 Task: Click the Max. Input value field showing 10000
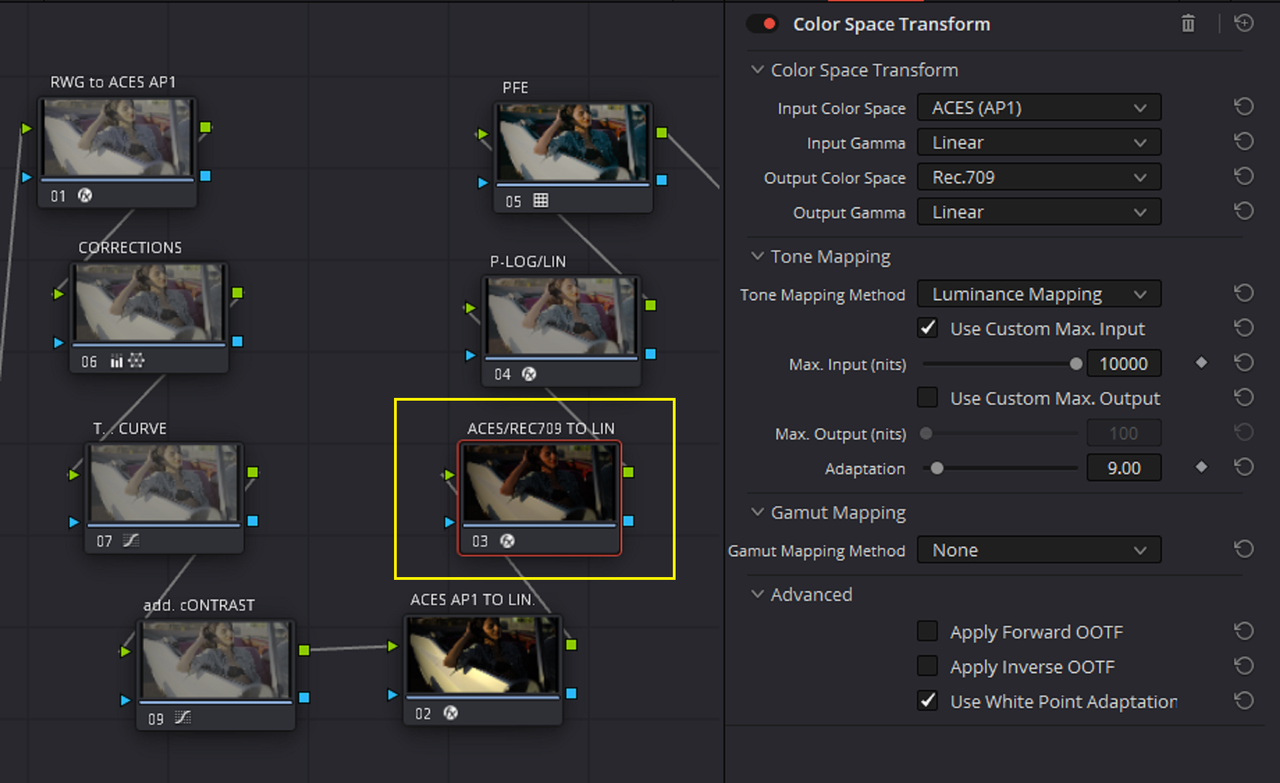(1124, 364)
